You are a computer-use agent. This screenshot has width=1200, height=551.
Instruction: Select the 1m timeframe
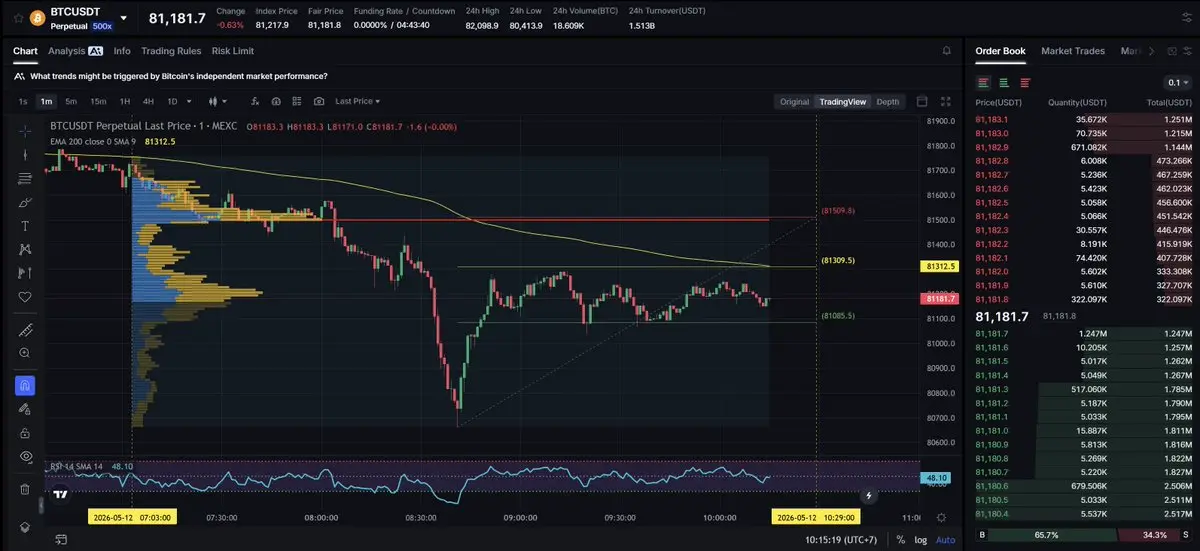point(46,101)
